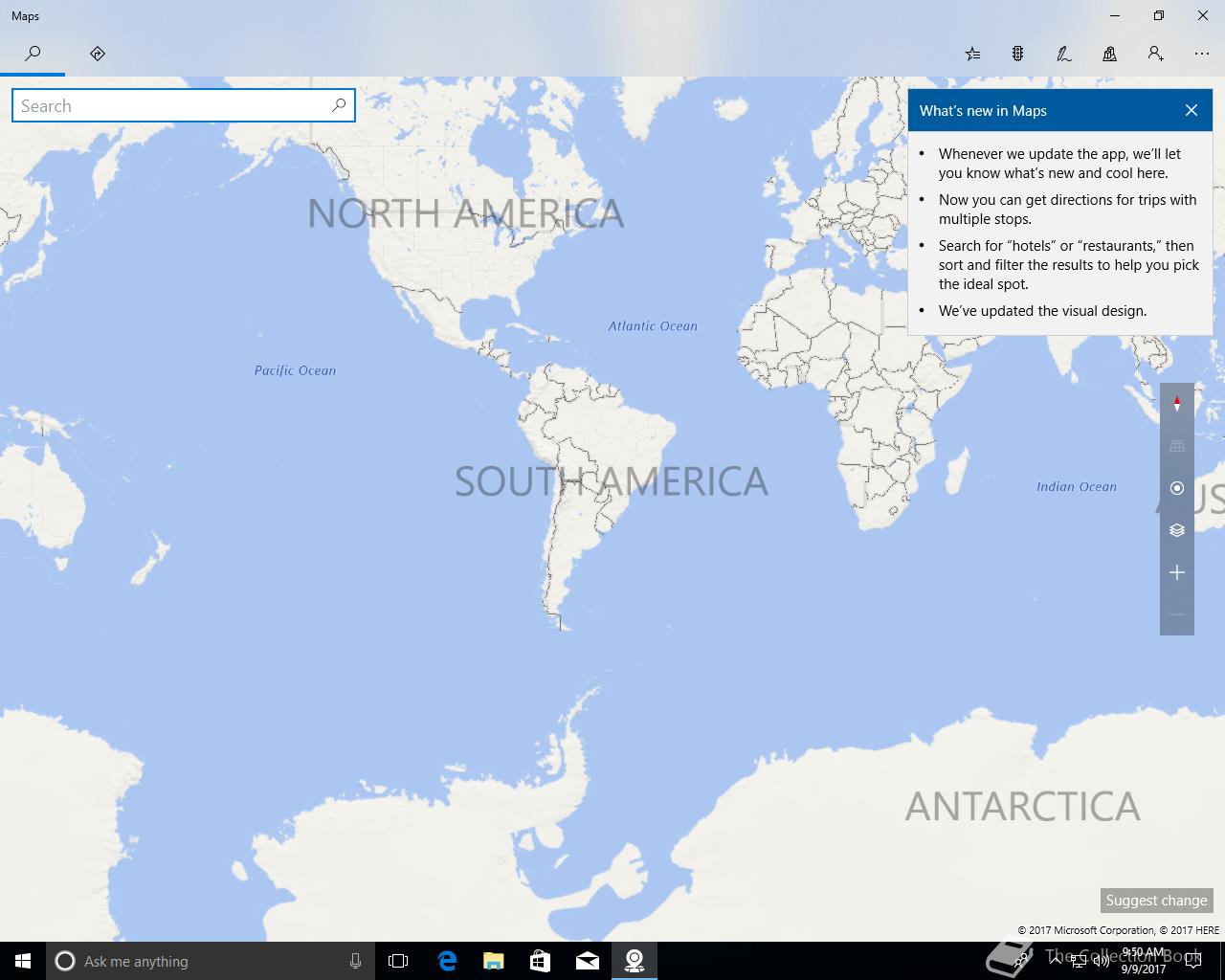This screenshot has width=1225, height=980.
Task: Open the network status tray icon
Action: click(x=1079, y=961)
